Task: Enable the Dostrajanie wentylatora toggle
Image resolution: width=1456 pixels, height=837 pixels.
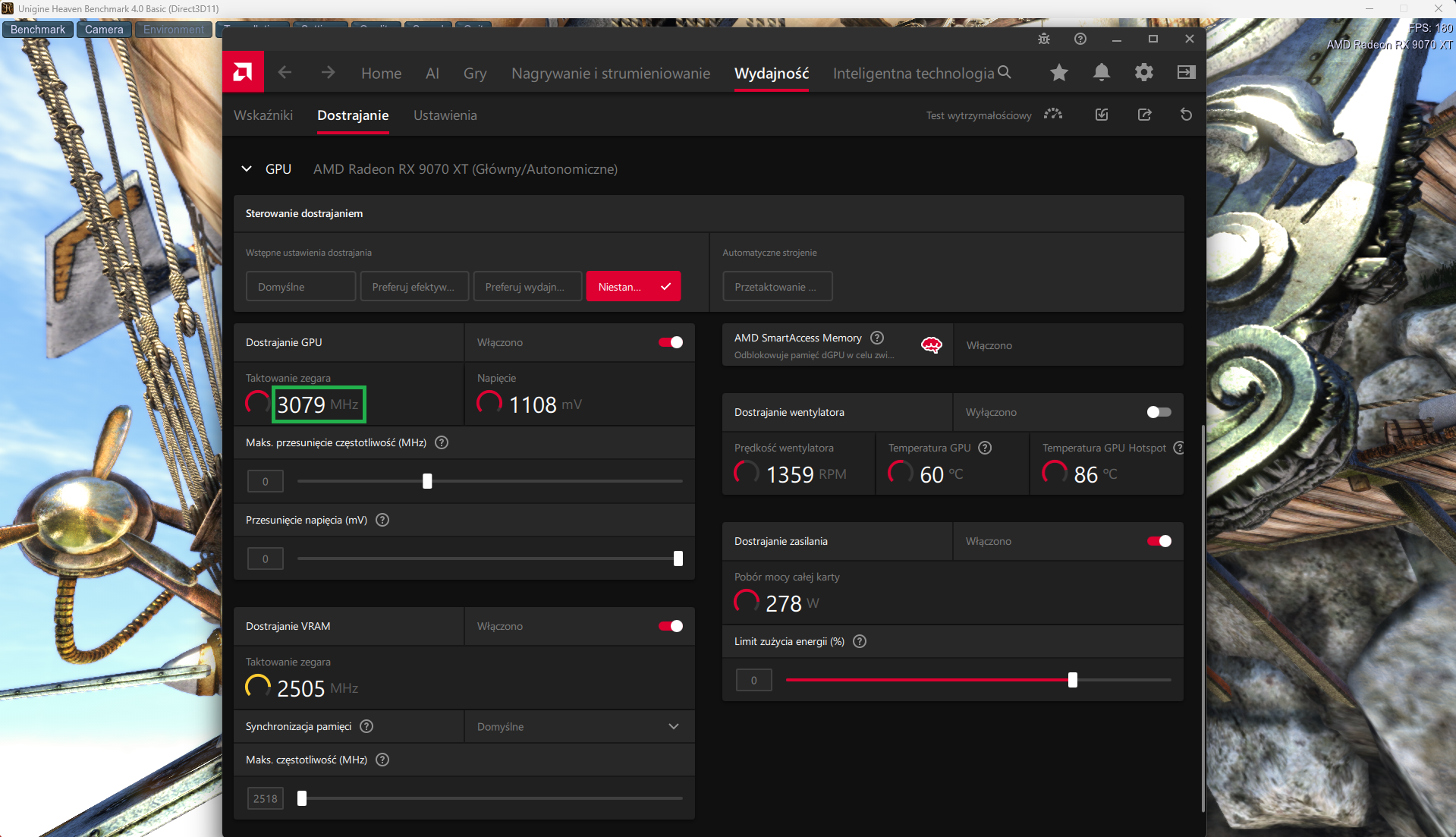Action: tap(1159, 412)
